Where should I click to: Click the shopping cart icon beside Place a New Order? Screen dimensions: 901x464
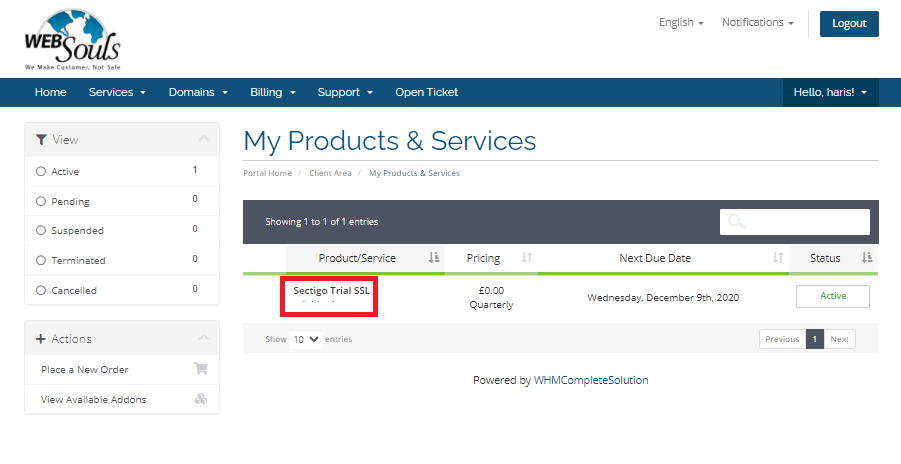[x=201, y=369]
